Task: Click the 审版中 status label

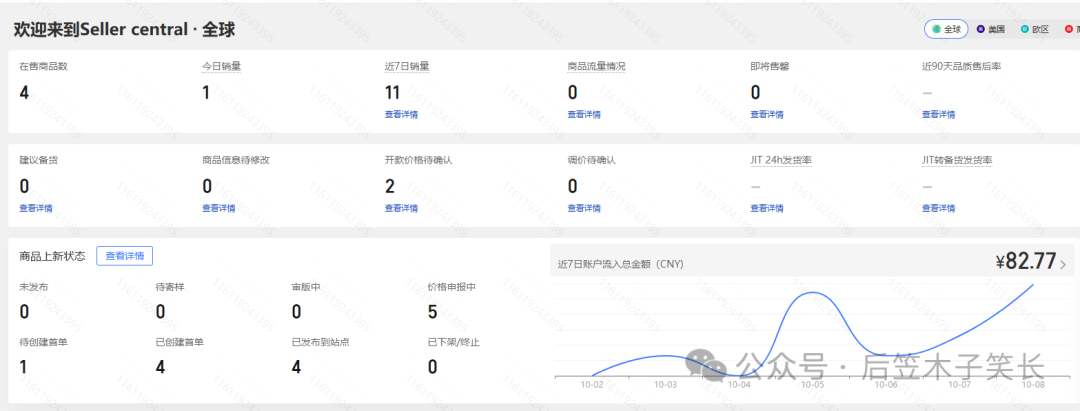Action: tap(306, 287)
